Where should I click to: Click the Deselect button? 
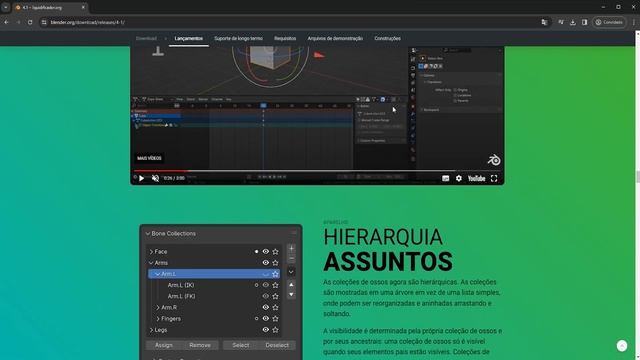click(x=277, y=345)
